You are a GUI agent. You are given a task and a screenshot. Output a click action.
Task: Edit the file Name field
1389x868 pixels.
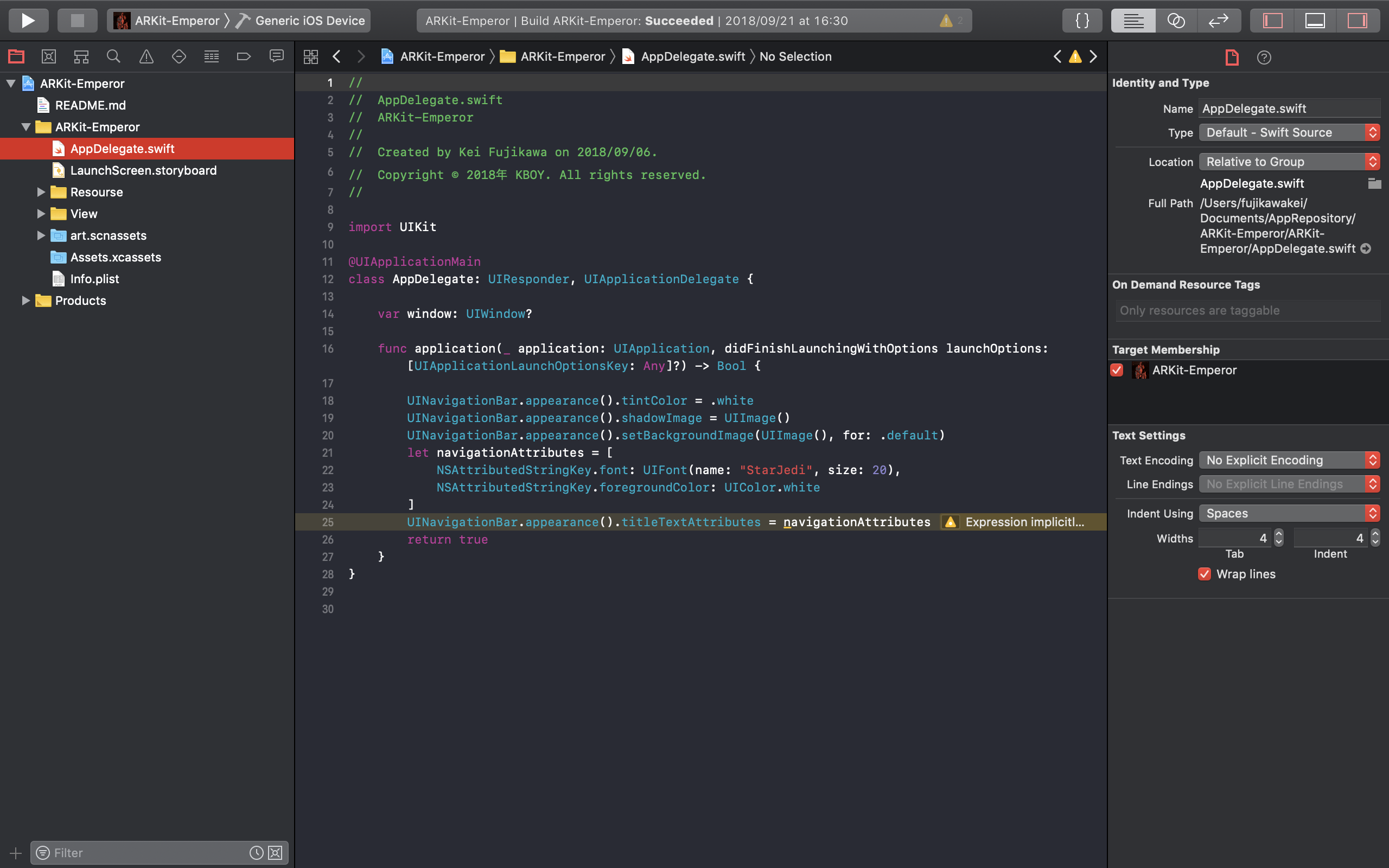1289,108
